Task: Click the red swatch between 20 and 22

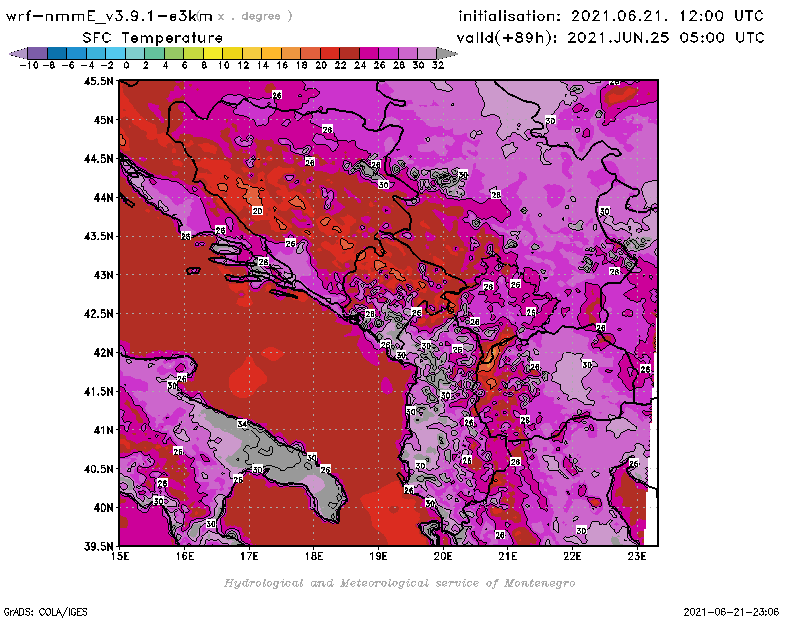Action: click(x=330, y=53)
